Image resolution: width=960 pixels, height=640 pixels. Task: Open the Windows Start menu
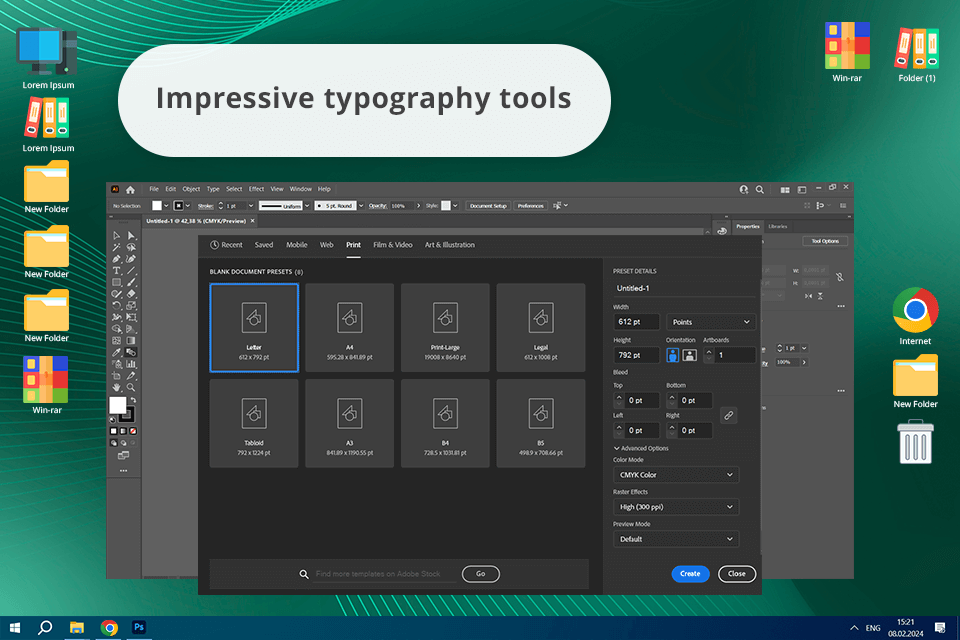15,628
